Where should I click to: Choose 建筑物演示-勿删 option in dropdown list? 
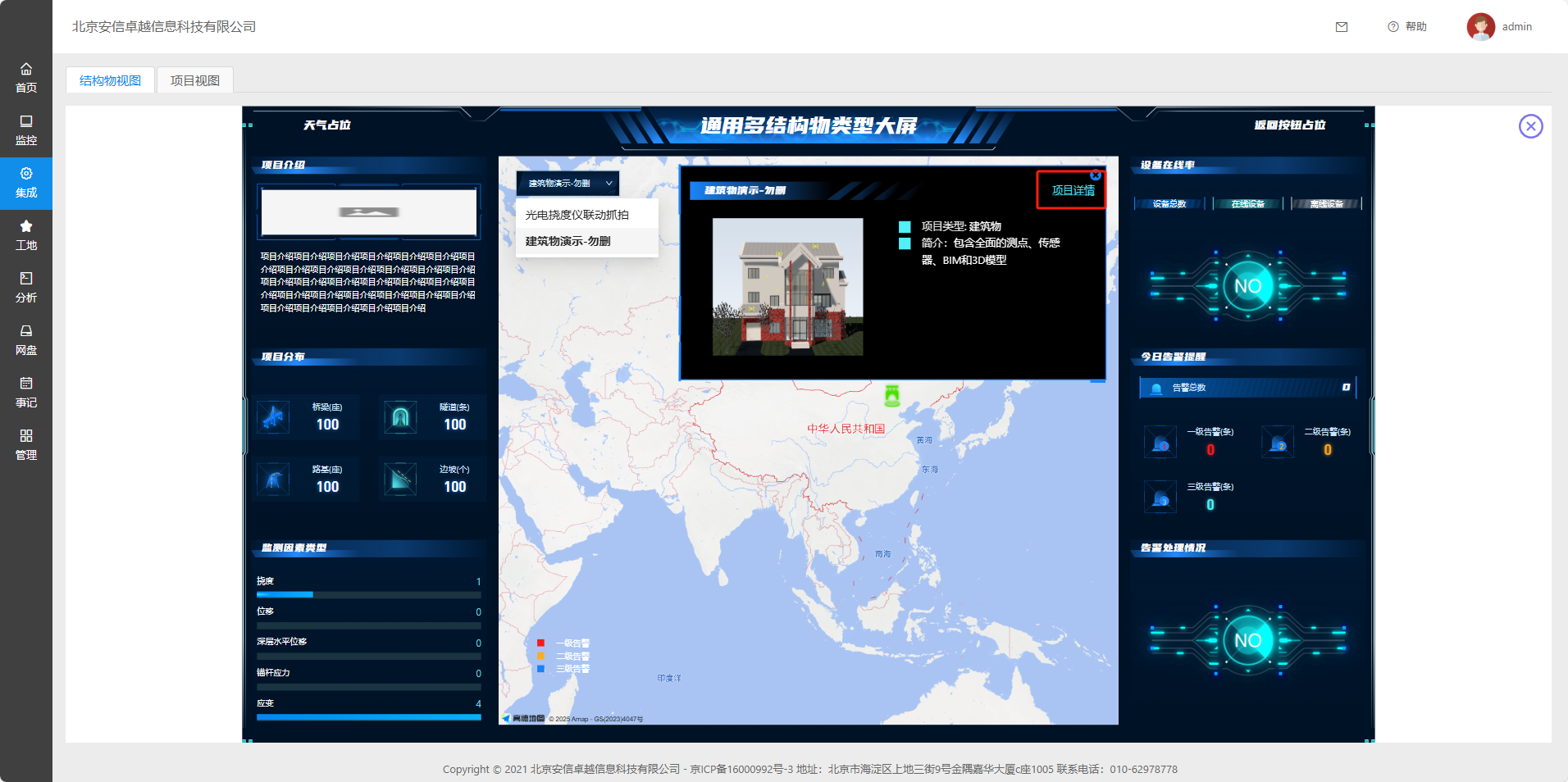coord(568,241)
